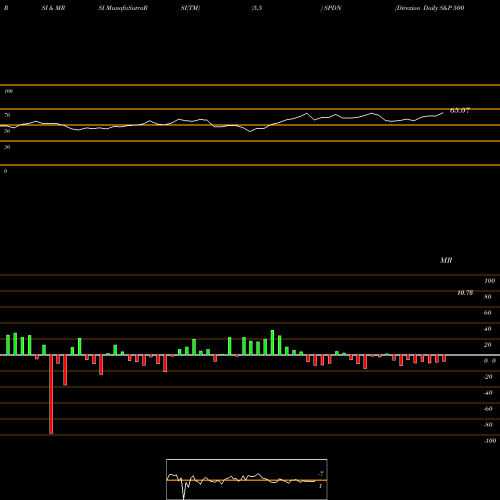Click the -60 label on the MR axis

click(x=488, y=409)
